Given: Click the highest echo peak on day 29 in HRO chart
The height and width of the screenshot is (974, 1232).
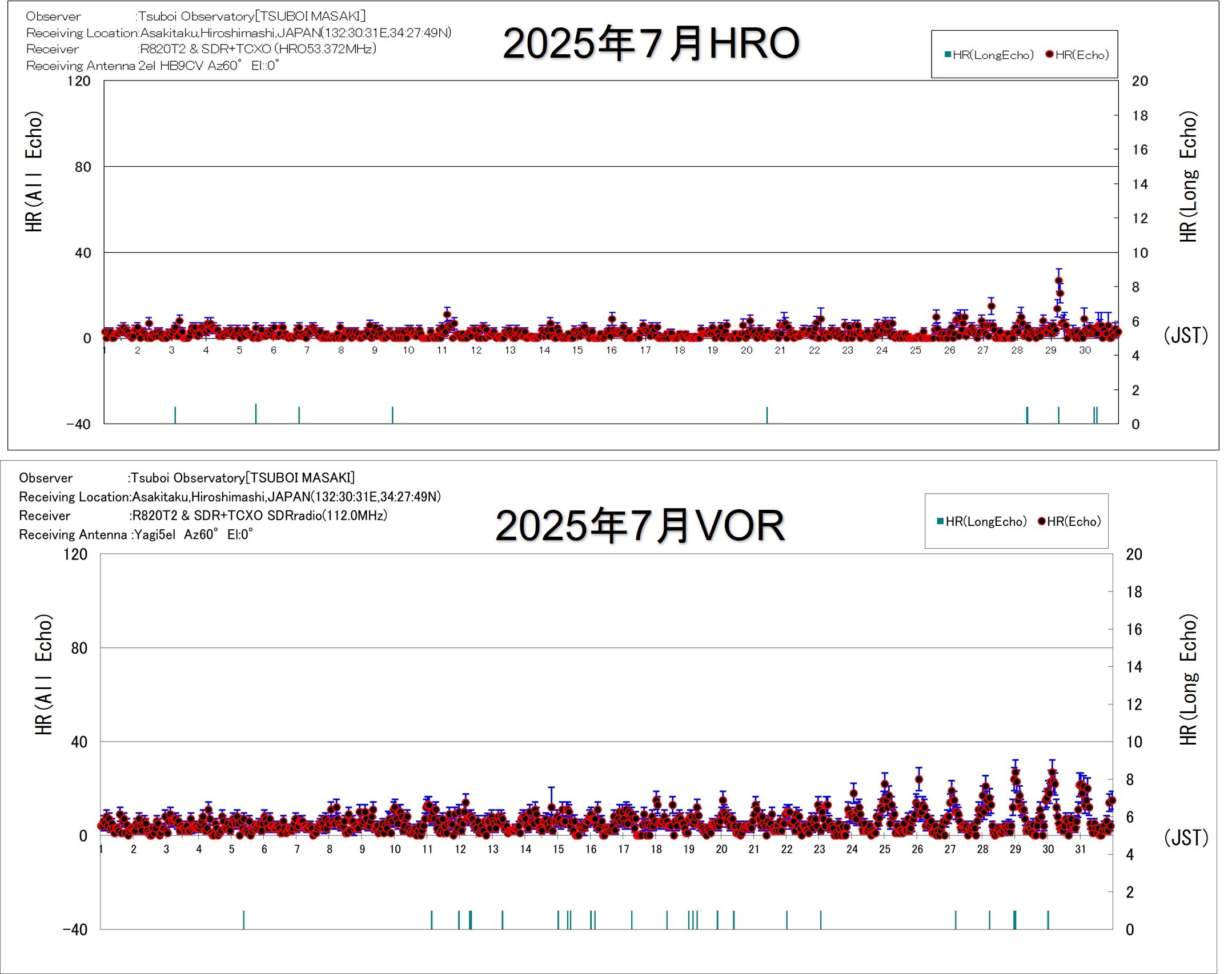Looking at the screenshot, I should click(x=1058, y=280).
